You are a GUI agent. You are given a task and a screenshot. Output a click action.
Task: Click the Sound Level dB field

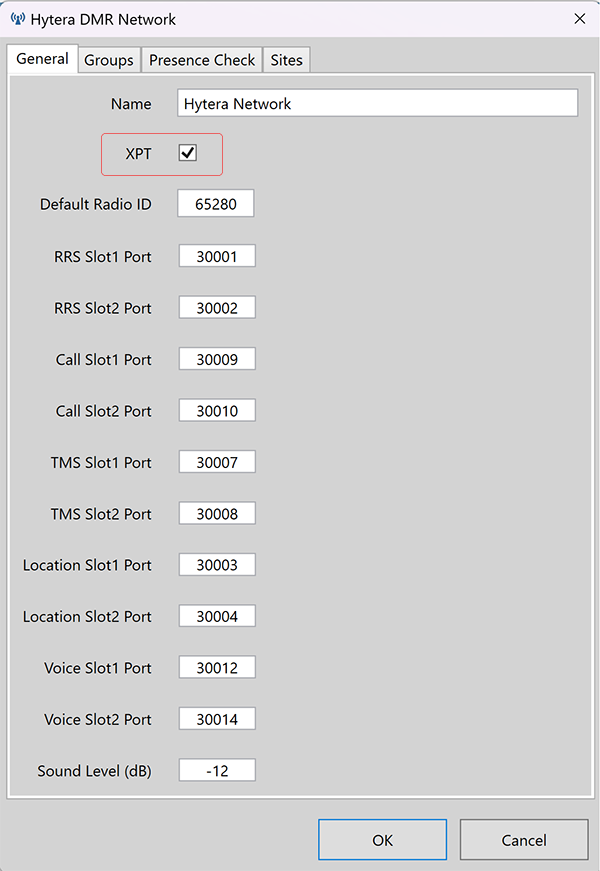pyautogui.click(x=217, y=770)
